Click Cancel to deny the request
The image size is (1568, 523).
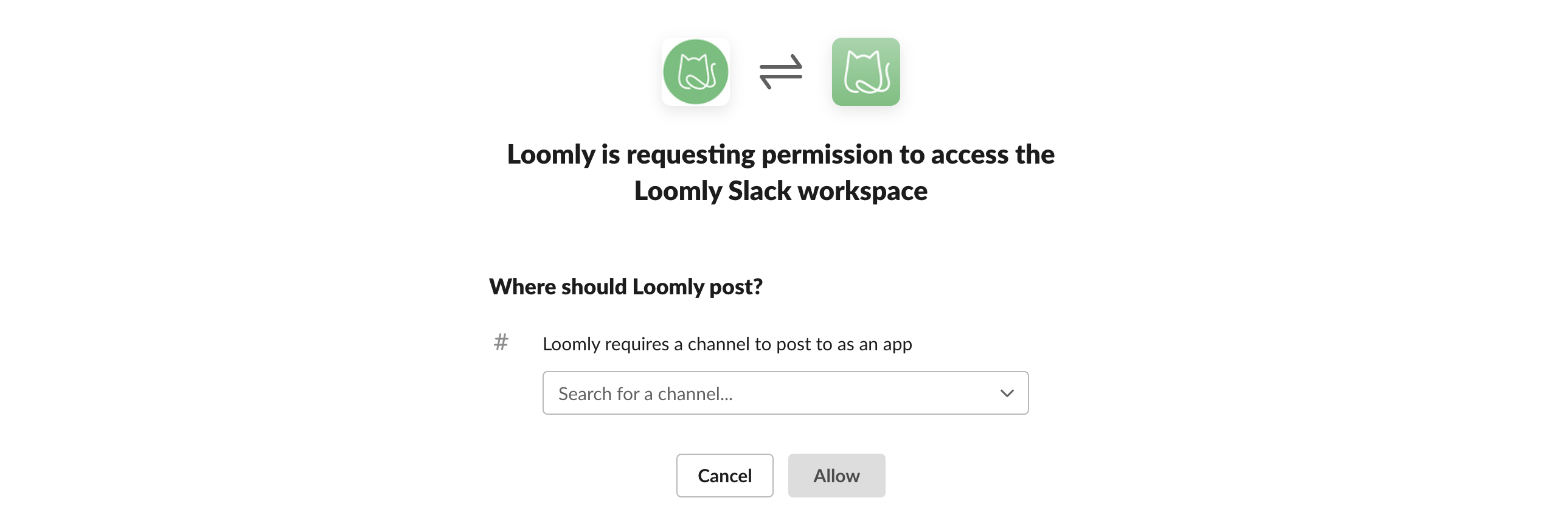pos(724,476)
